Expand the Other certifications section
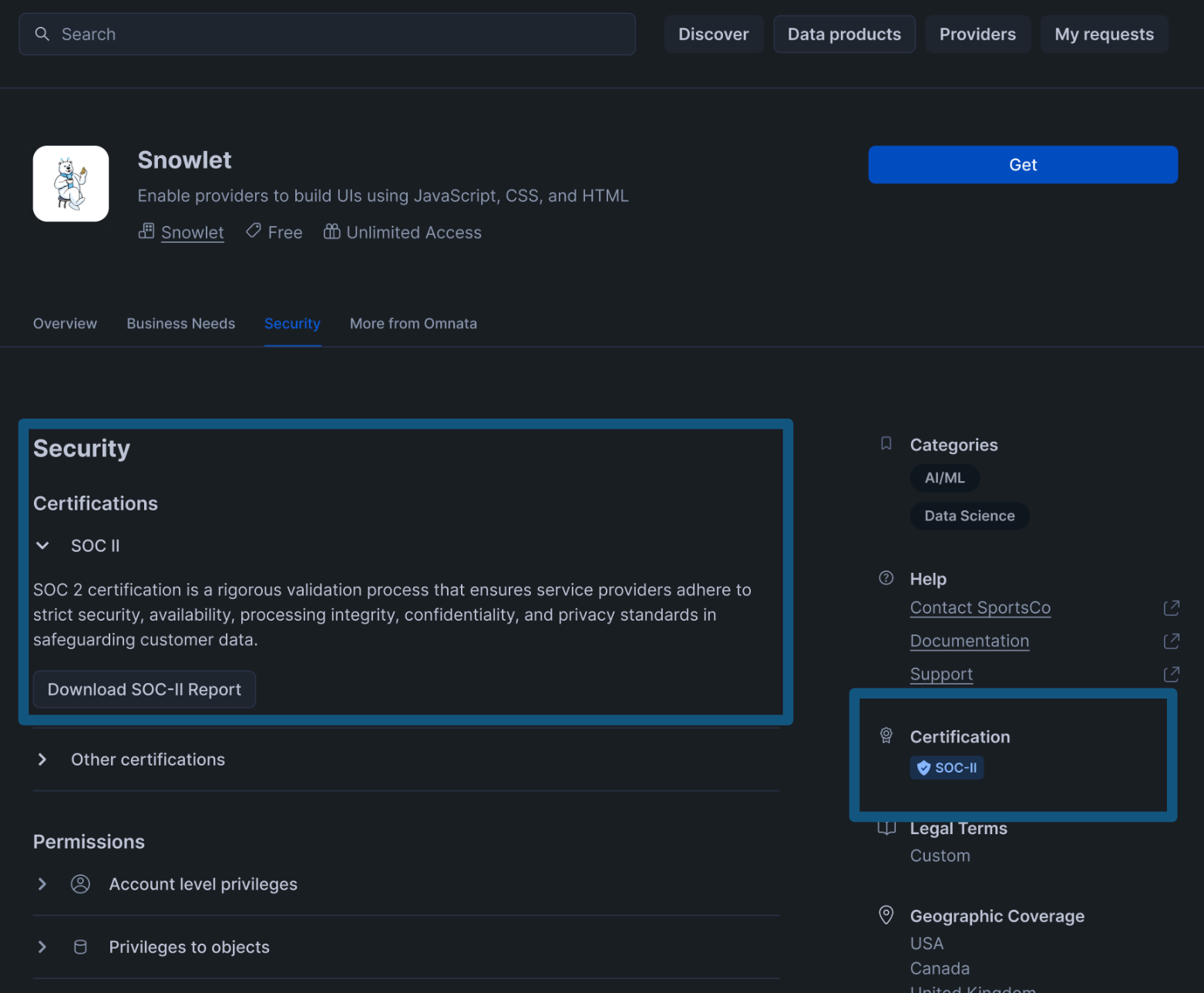This screenshot has height=993, width=1204. 42,759
